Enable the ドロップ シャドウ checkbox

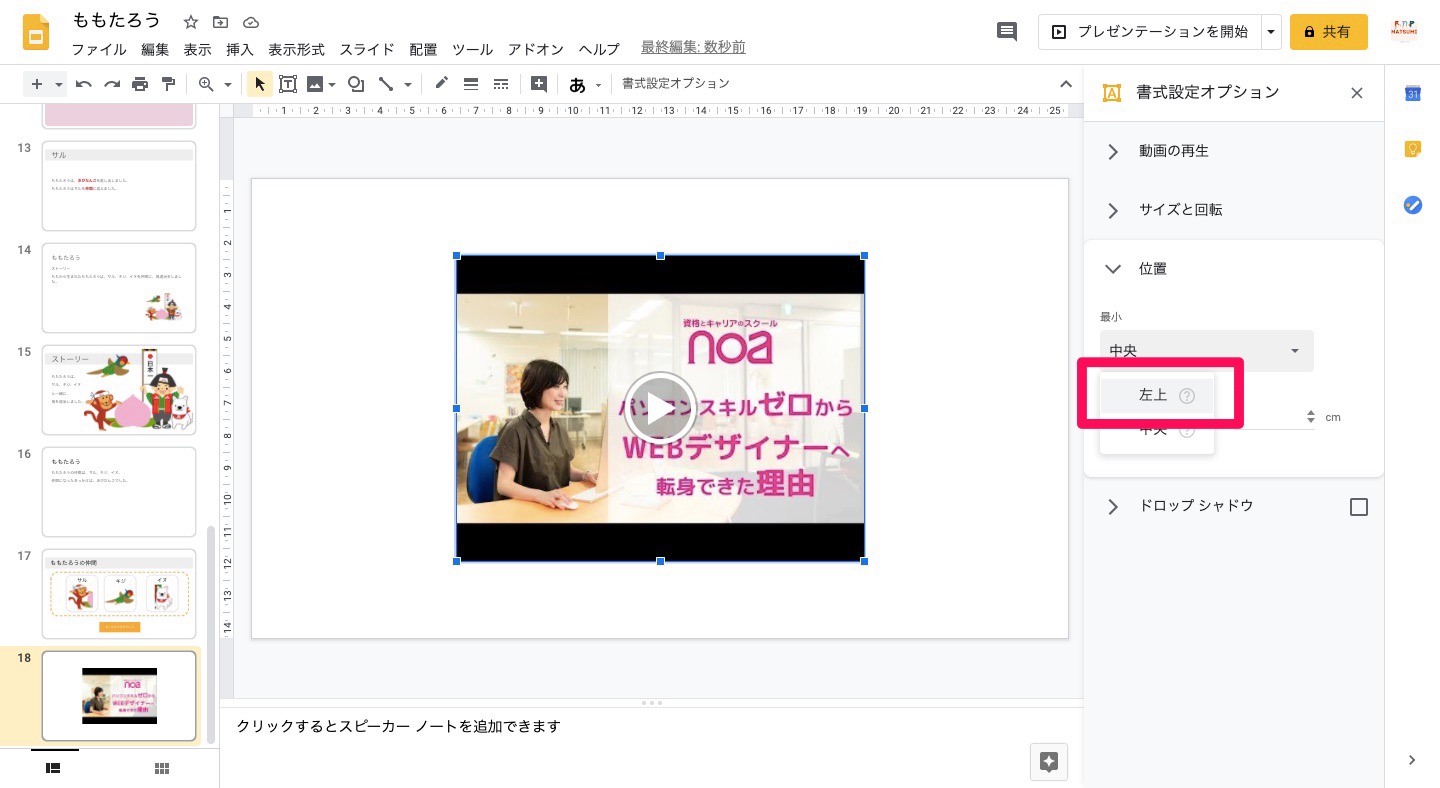click(1358, 507)
